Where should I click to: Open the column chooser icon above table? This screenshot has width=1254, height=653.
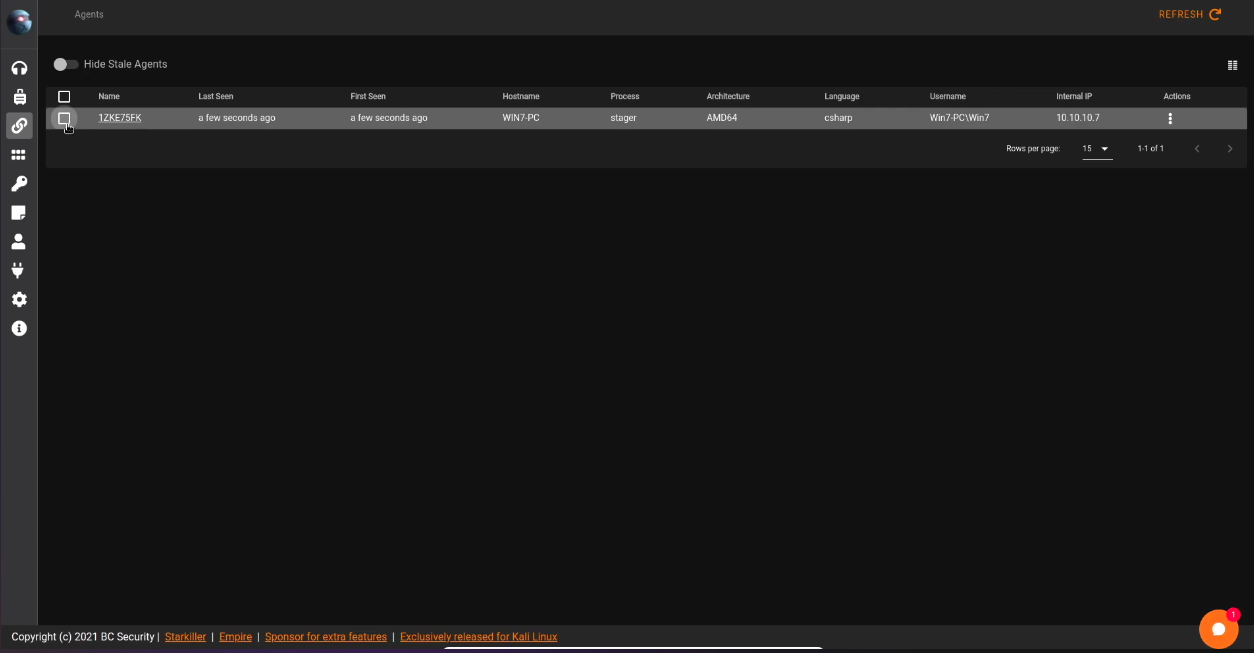(1232, 65)
